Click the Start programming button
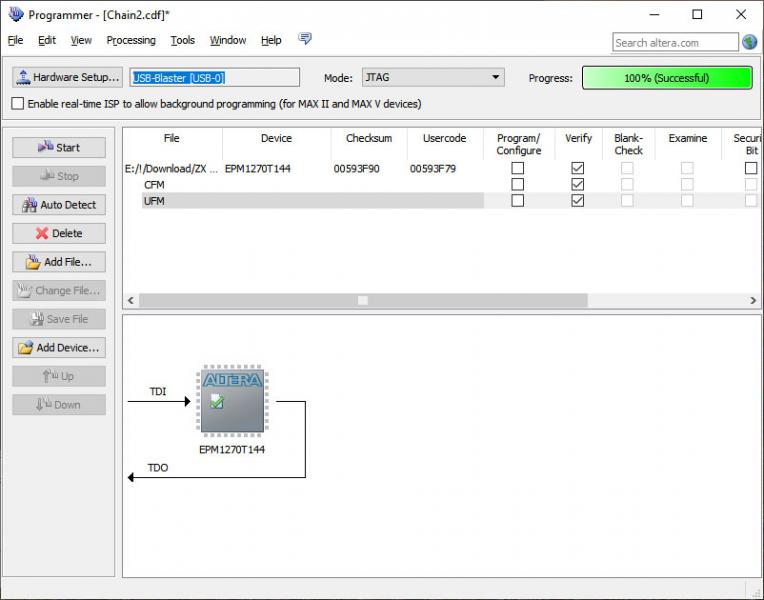Screen dimensions: 764x600 (x=59, y=147)
